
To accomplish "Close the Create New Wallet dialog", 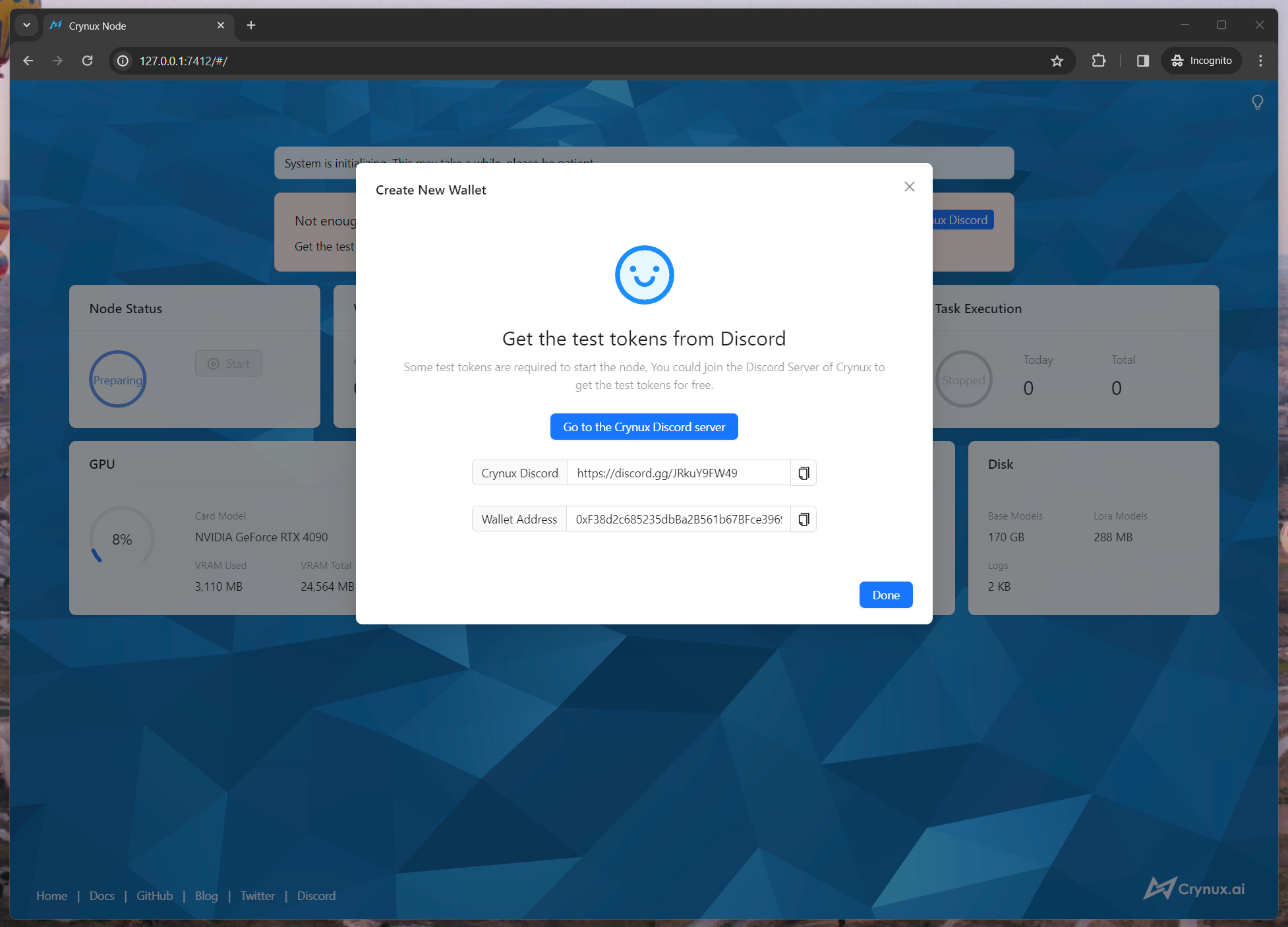I will click(x=909, y=187).
